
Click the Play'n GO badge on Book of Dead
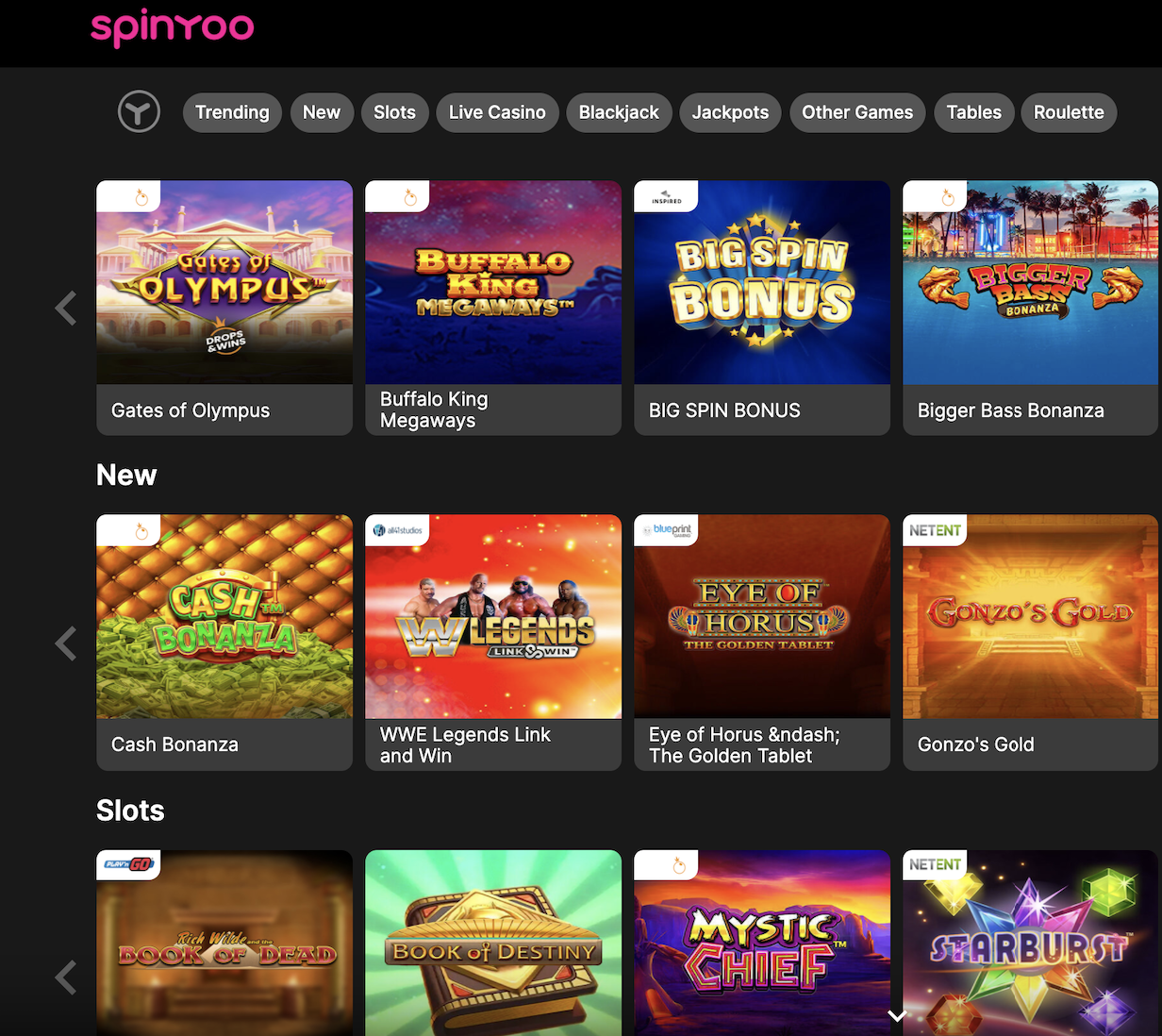pyautogui.click(x=128, y=864)
